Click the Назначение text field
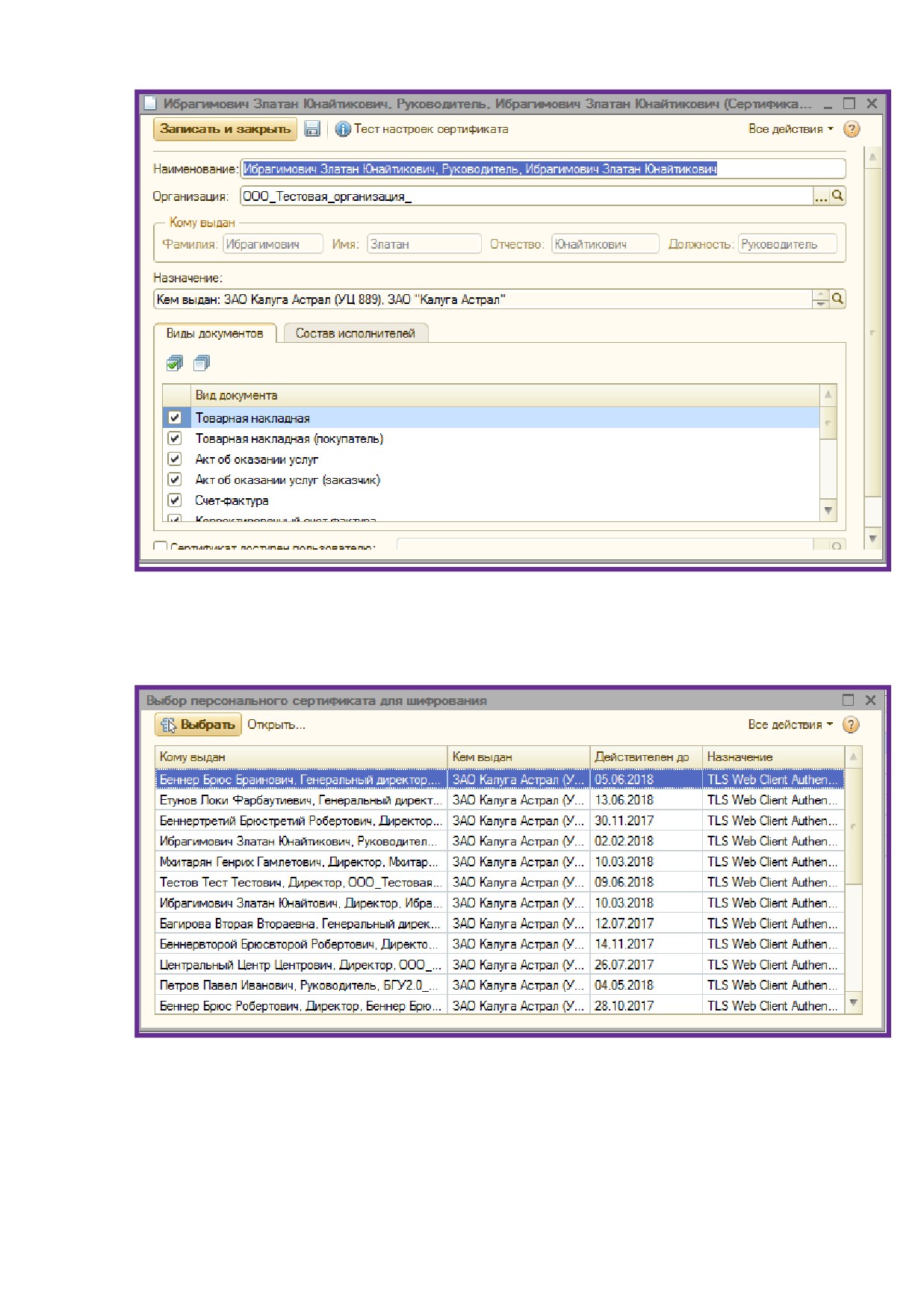This screenshot has height=1310, width=924. point(483,299)
